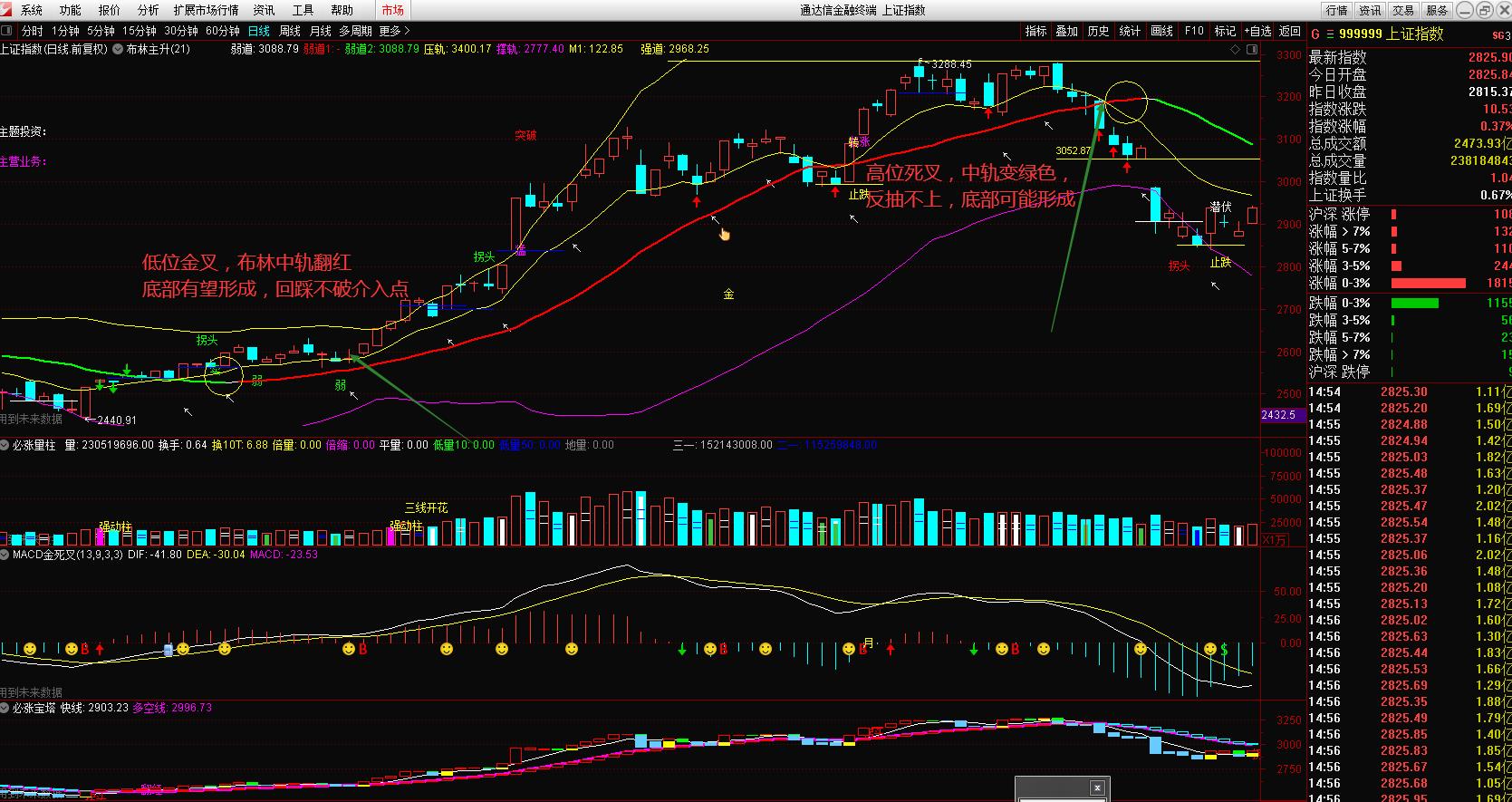Select the 月线 monthly period
This screenshot has width=1512, height=802.
click(x=321, y=31)
